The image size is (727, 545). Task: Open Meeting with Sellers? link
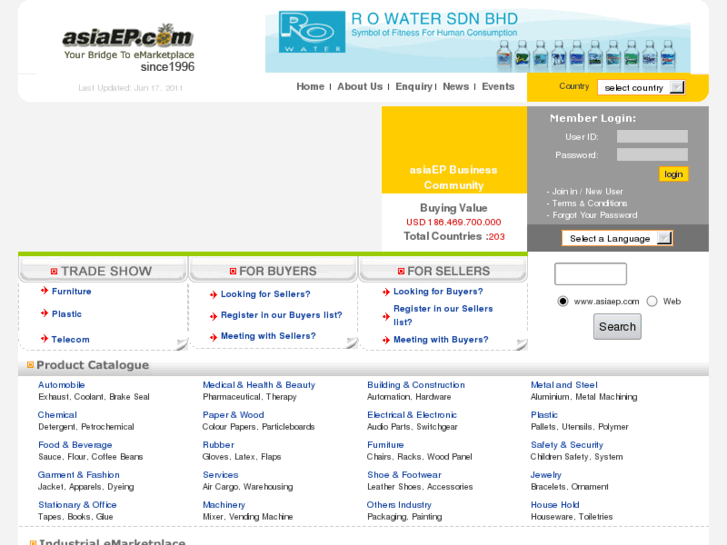[268, 336]
